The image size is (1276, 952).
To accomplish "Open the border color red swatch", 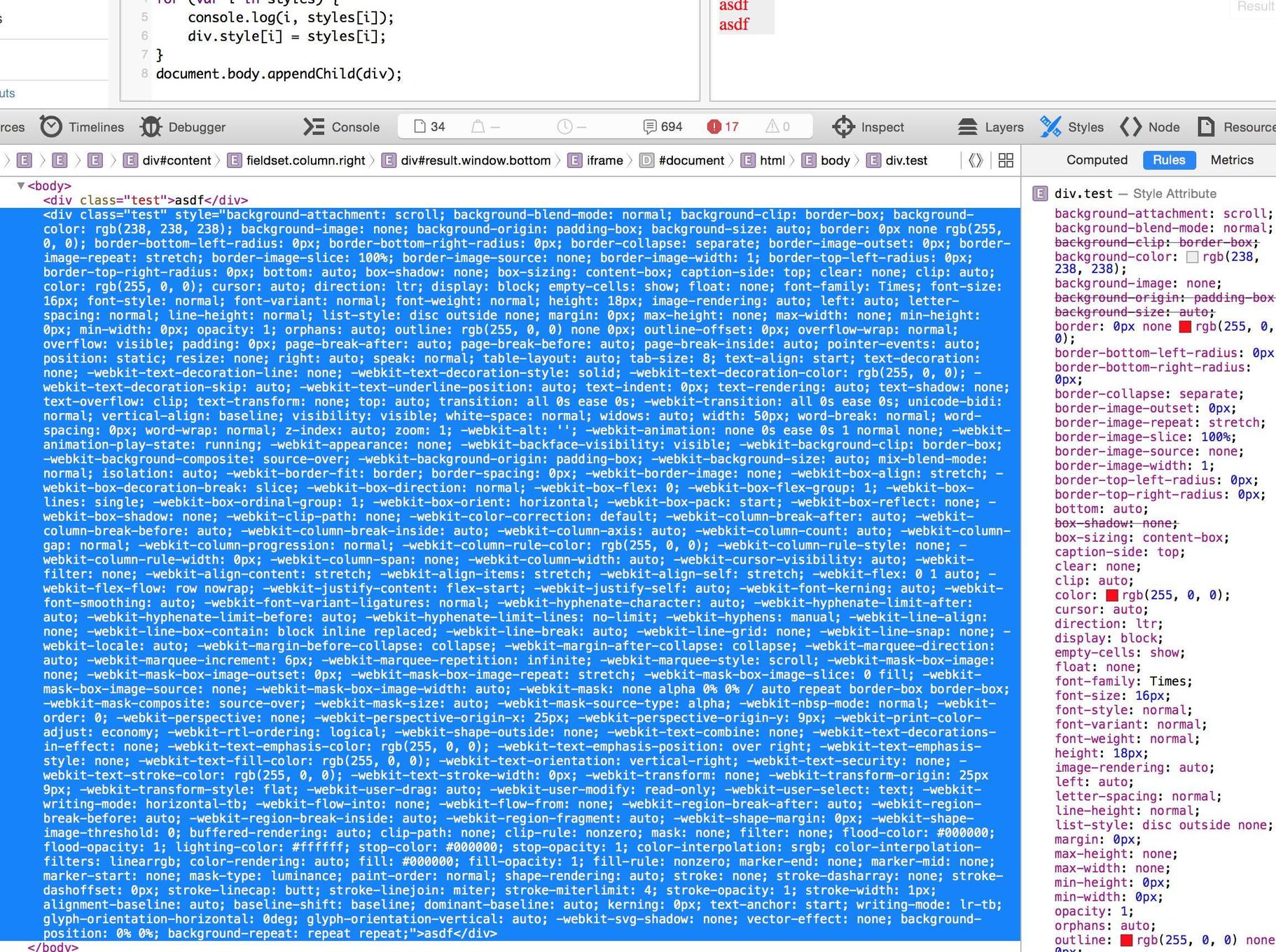I will click(1185, 326).
